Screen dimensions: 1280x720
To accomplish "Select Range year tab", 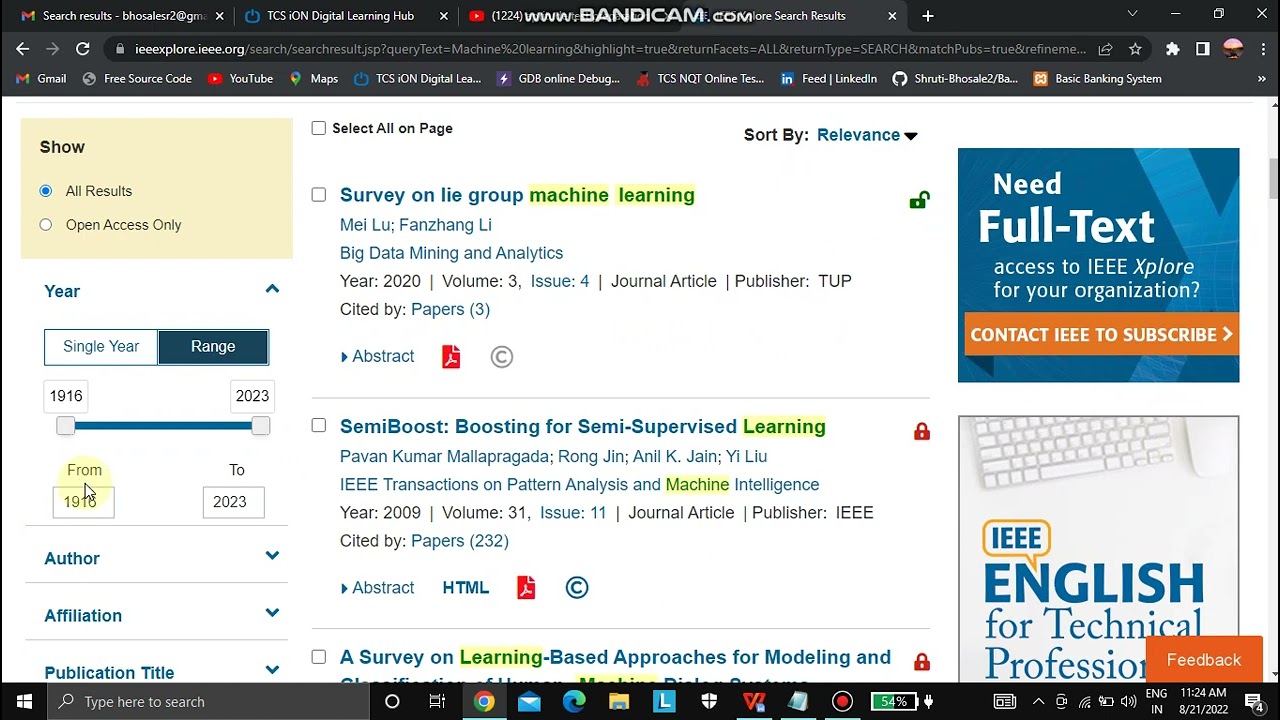I will tap(213, 346).
